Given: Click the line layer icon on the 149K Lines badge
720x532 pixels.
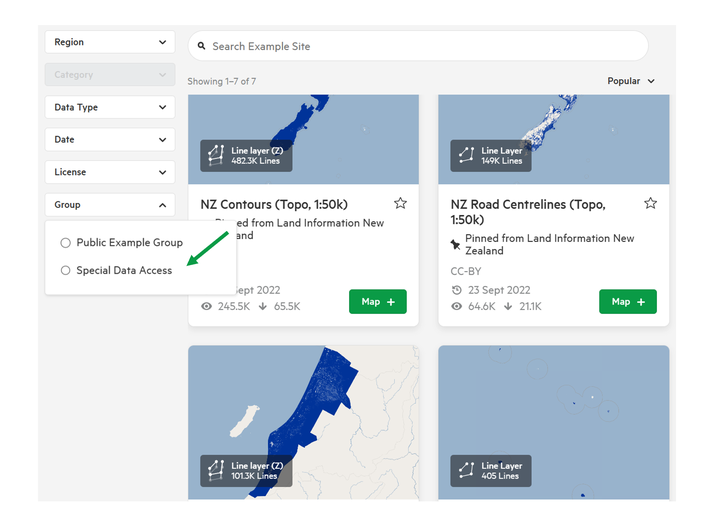Looking at the screenshot, I should (466, 155).
